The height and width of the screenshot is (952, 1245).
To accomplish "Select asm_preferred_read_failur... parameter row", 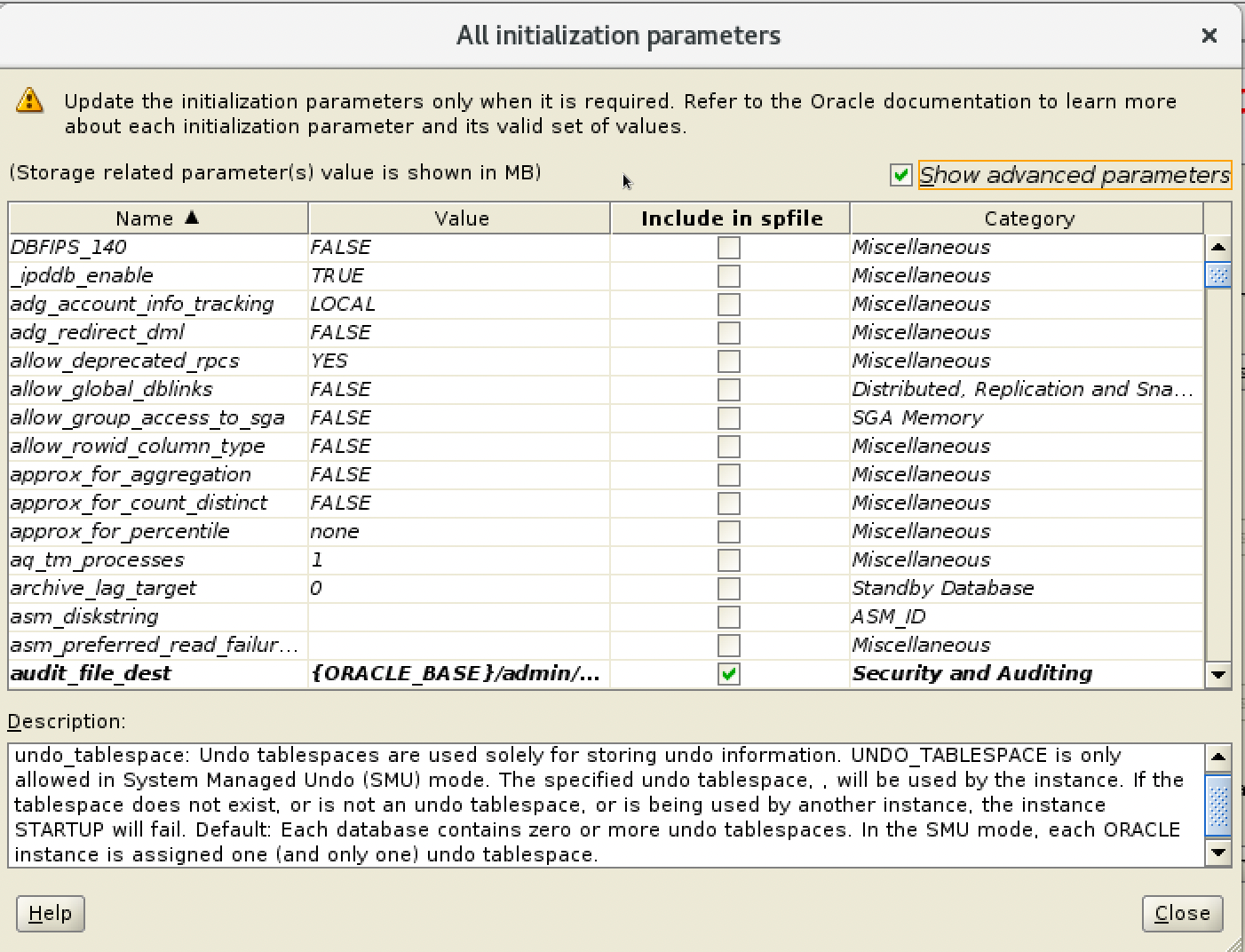I will click(x=606, y=645).
